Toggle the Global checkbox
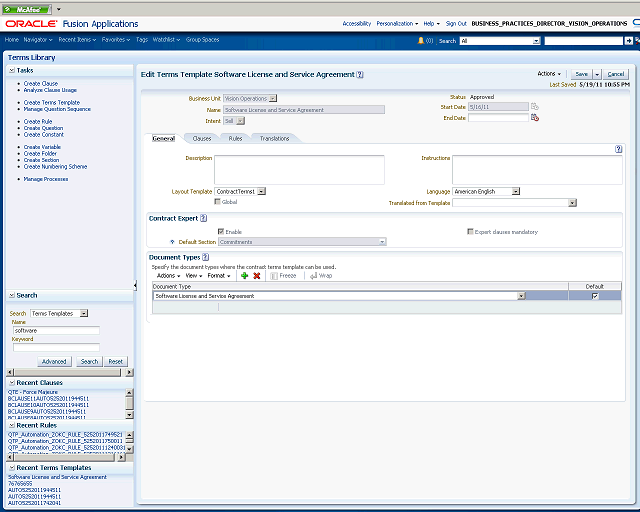 coord(218,202)
